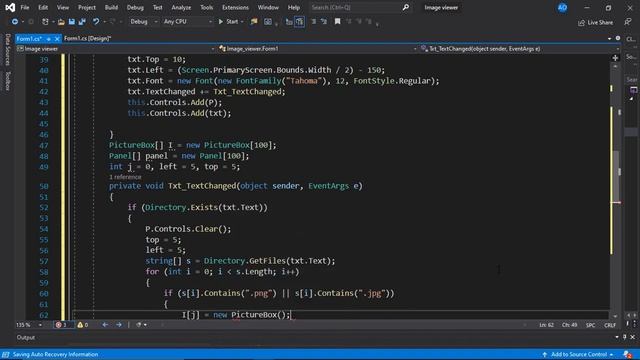Viewport: 640px width, 360px height.
Task: Open the Test menu
Action: click(x=158, y=7)
